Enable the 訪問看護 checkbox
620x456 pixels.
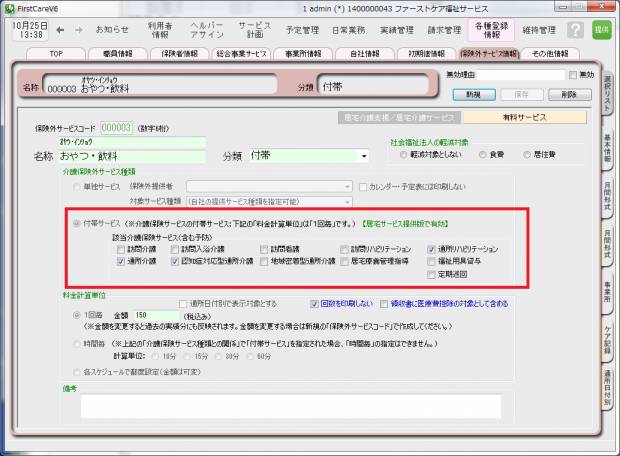[264, 248]
